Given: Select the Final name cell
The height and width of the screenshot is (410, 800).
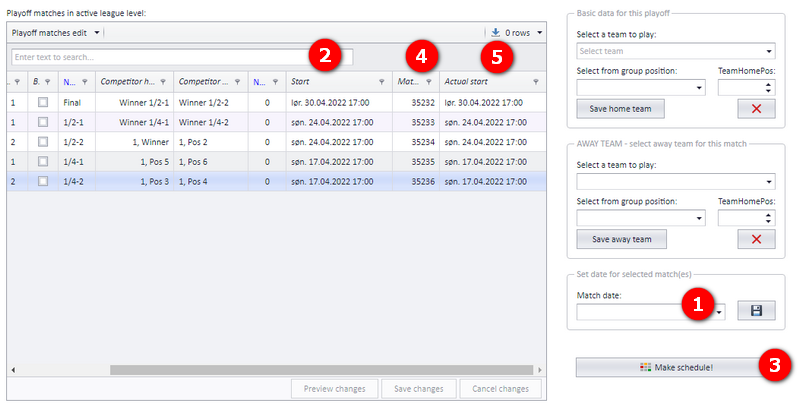Looking at the screenshot, I should (x=77, y=102).
